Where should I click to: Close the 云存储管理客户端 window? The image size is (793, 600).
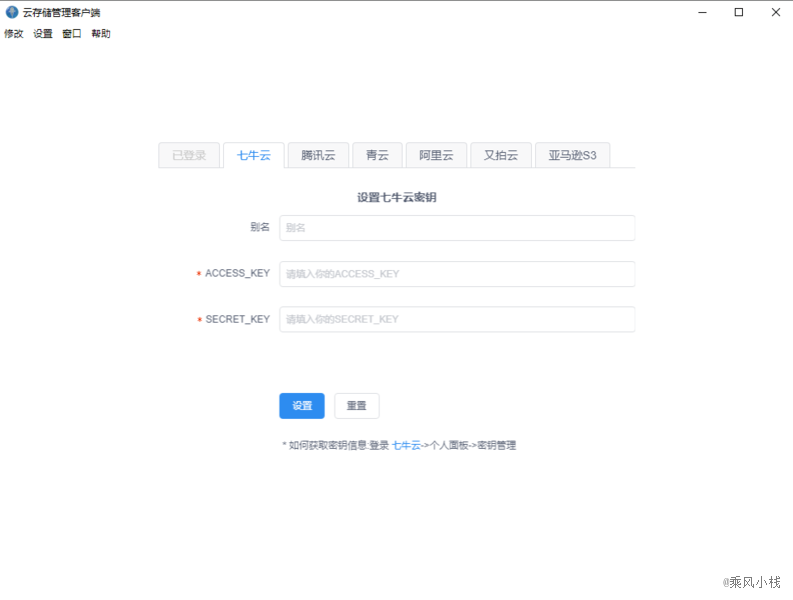[x=776, y=12]
